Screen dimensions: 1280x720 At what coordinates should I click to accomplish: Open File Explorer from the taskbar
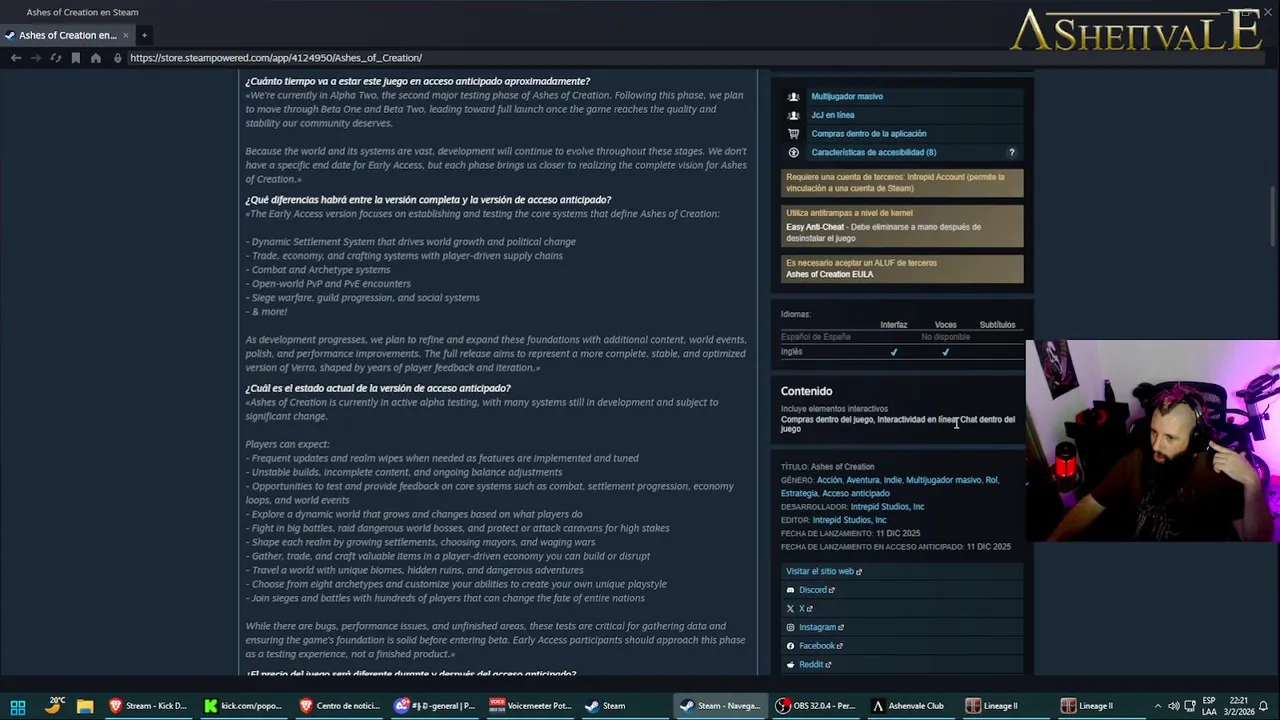[x=85, y=706]
